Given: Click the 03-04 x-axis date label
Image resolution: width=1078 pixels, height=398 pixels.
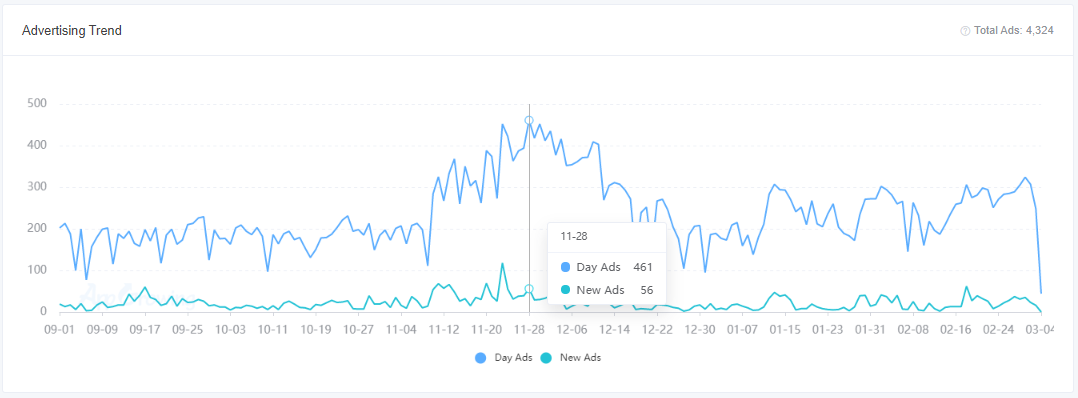Looking at the screenshot, I should click(x=1039, y=329).
